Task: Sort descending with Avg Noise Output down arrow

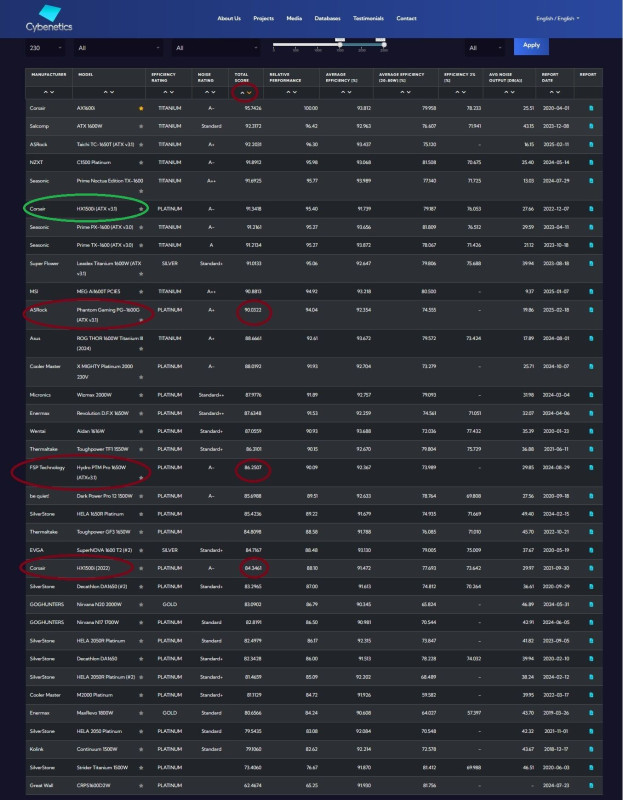Action: point(512,92)
